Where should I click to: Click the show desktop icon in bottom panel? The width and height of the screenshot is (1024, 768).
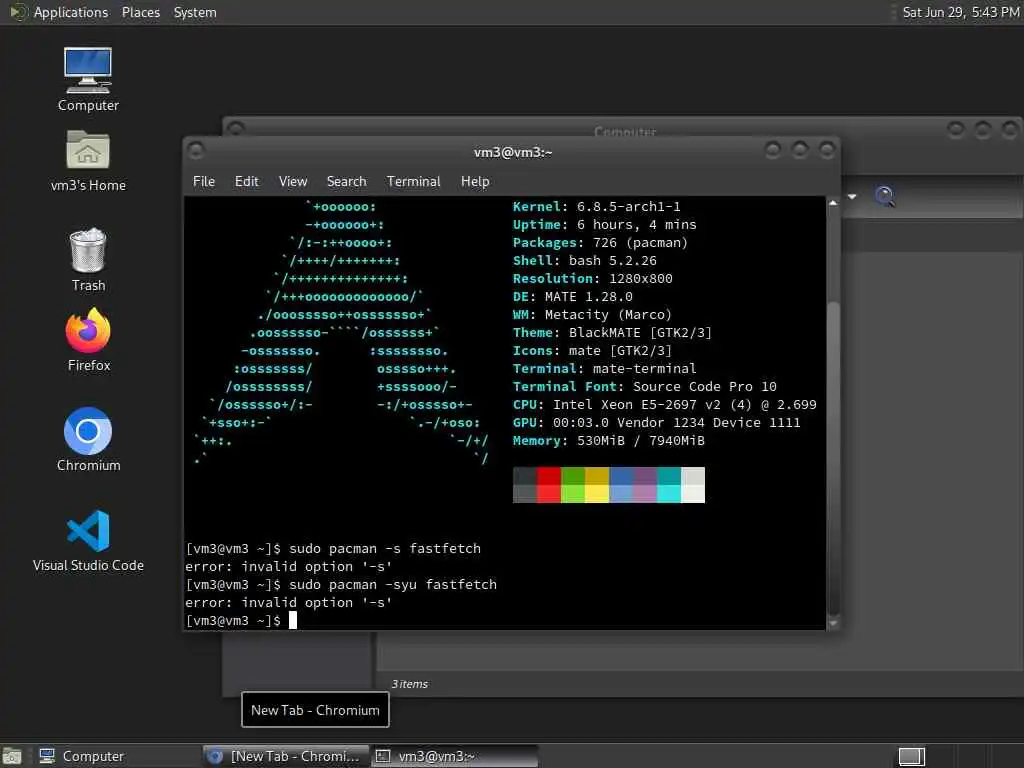point(12,756)
